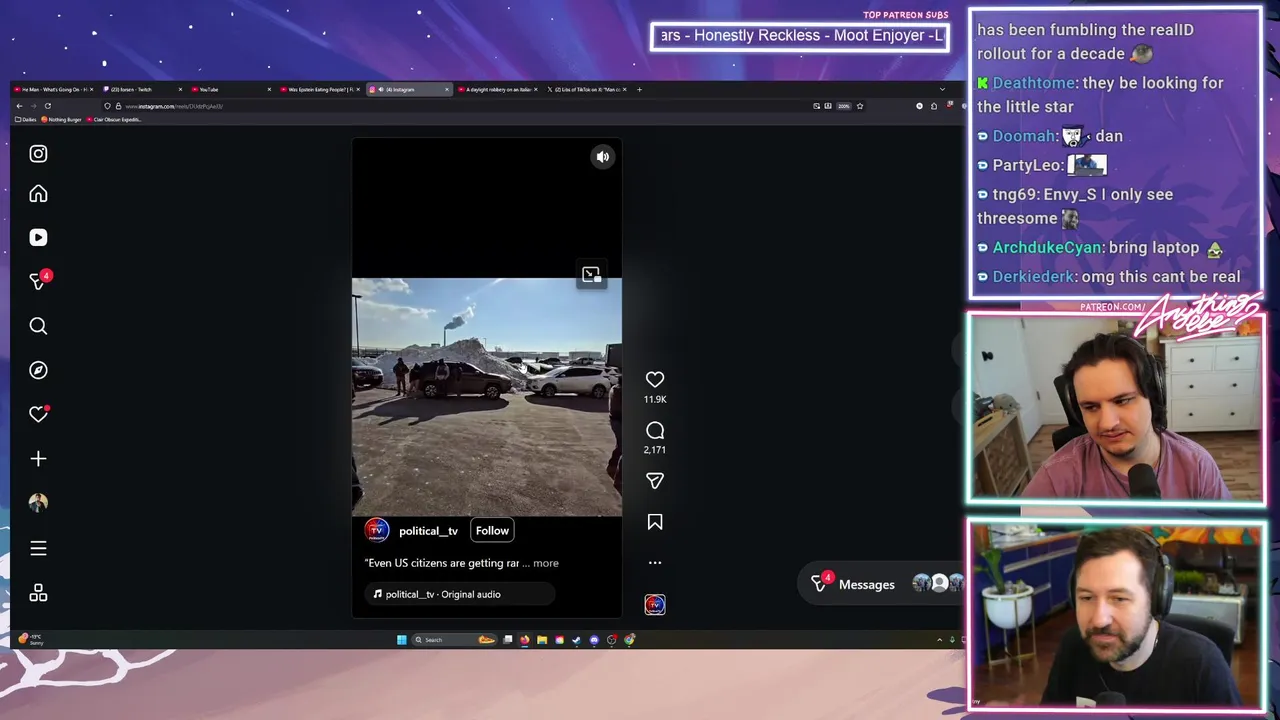Open Instagram search magnifier in sidebar
Screen dimensions: 1280x720
pyautogui.click(x=38, y=326)
